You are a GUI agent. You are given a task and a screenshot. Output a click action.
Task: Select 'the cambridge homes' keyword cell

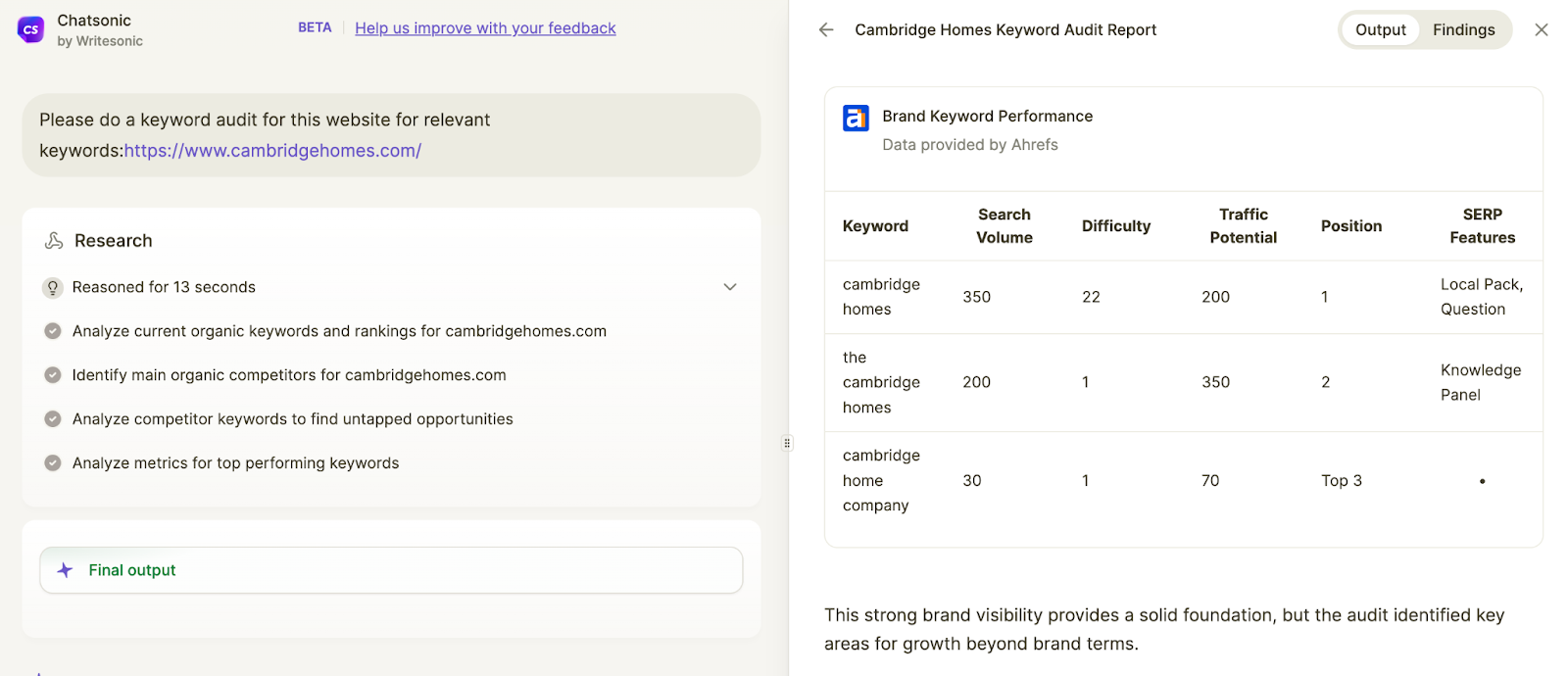[881, 382]
